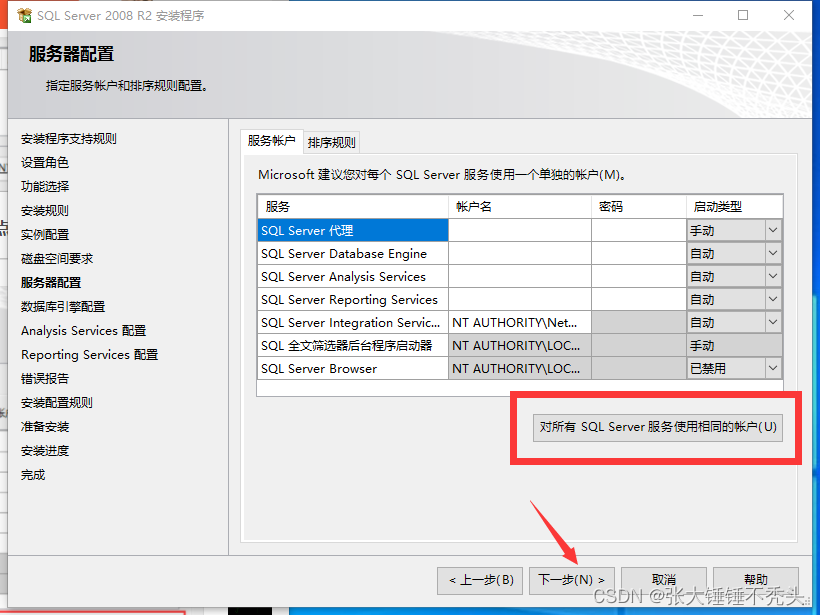Open startup type dropdown for SQL Server Analysis Services

(772, 276)
